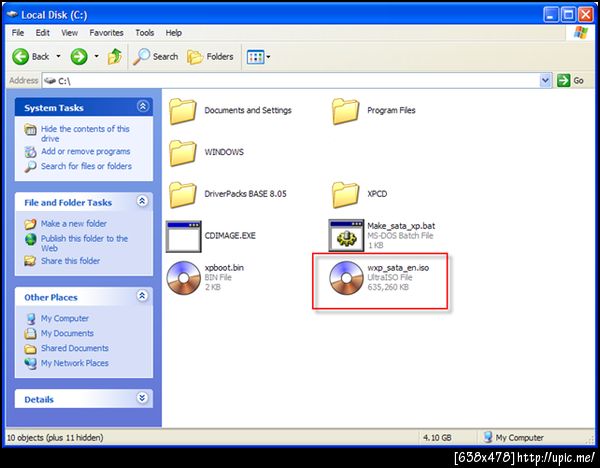The width and height of the screenshot is (600, 468).
Task: Open My Computer in Other Places
Action: click(65, 318)
